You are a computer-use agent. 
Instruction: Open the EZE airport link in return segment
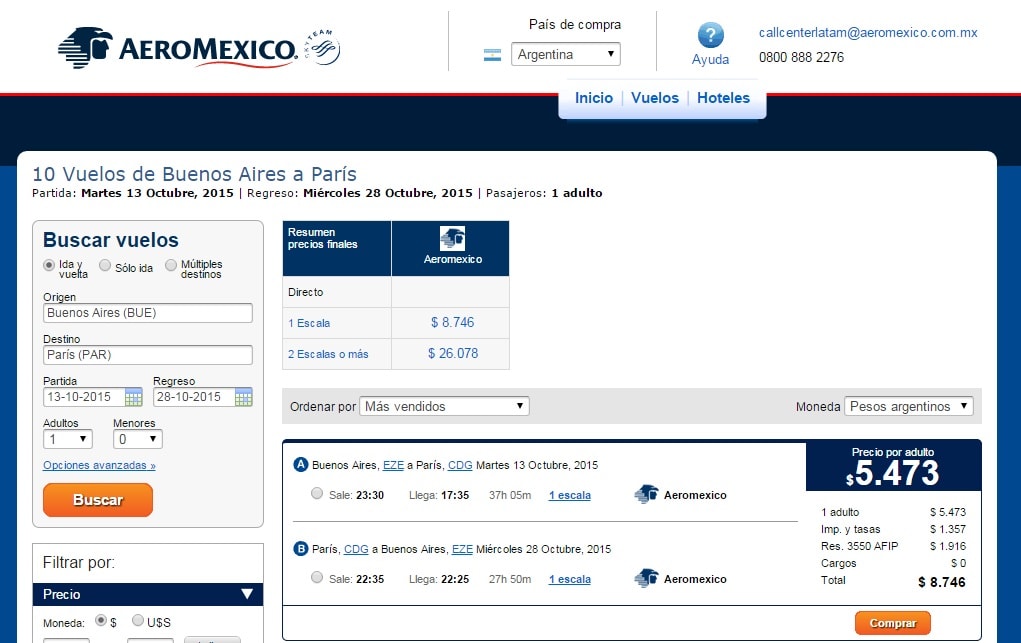pyautogui.click(x=462, y=549)
